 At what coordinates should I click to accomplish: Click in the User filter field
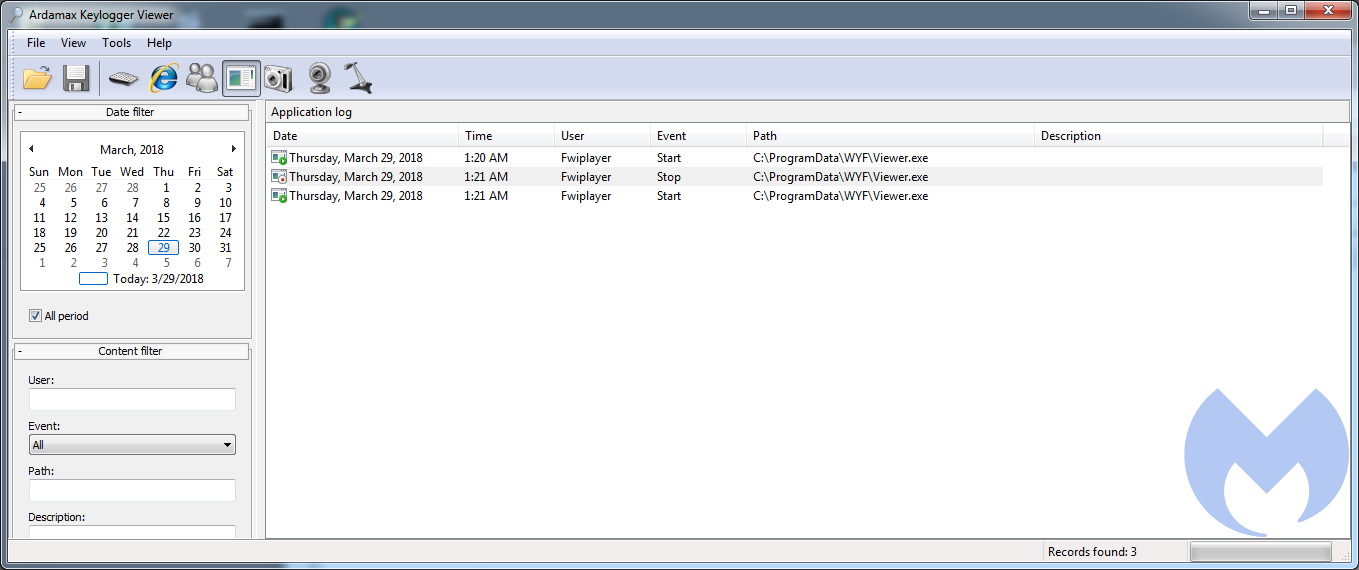click(132, 399)
